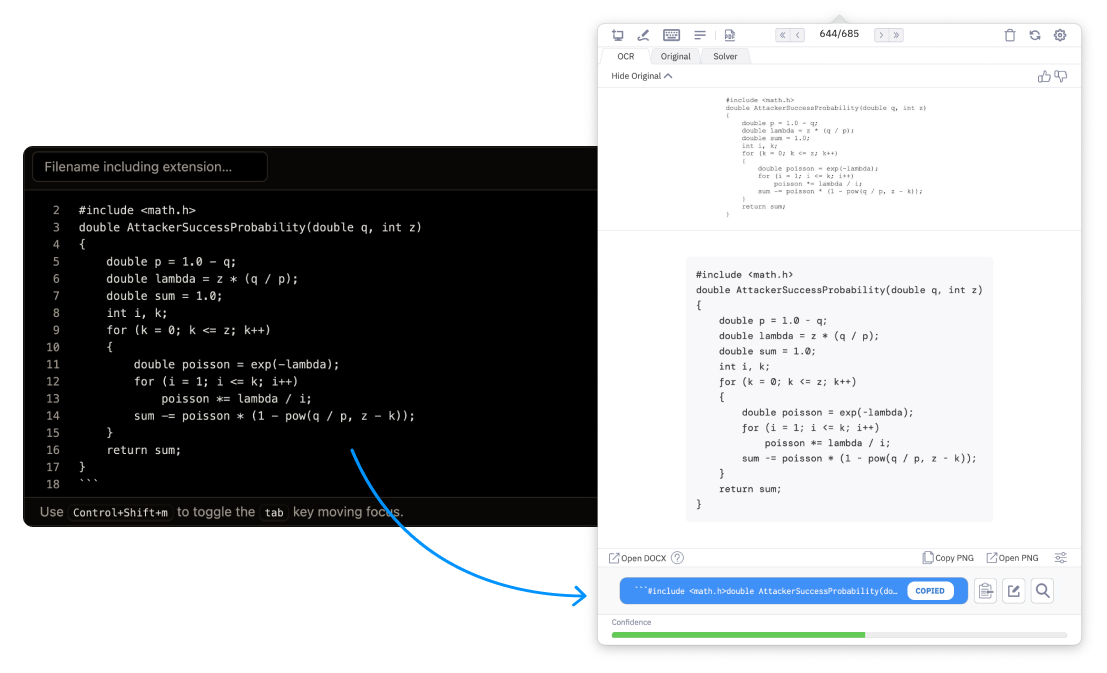Click editor line 'for (i = 1; i <= k; i++)'
The image size is (1107, 673).
[216, 381]
